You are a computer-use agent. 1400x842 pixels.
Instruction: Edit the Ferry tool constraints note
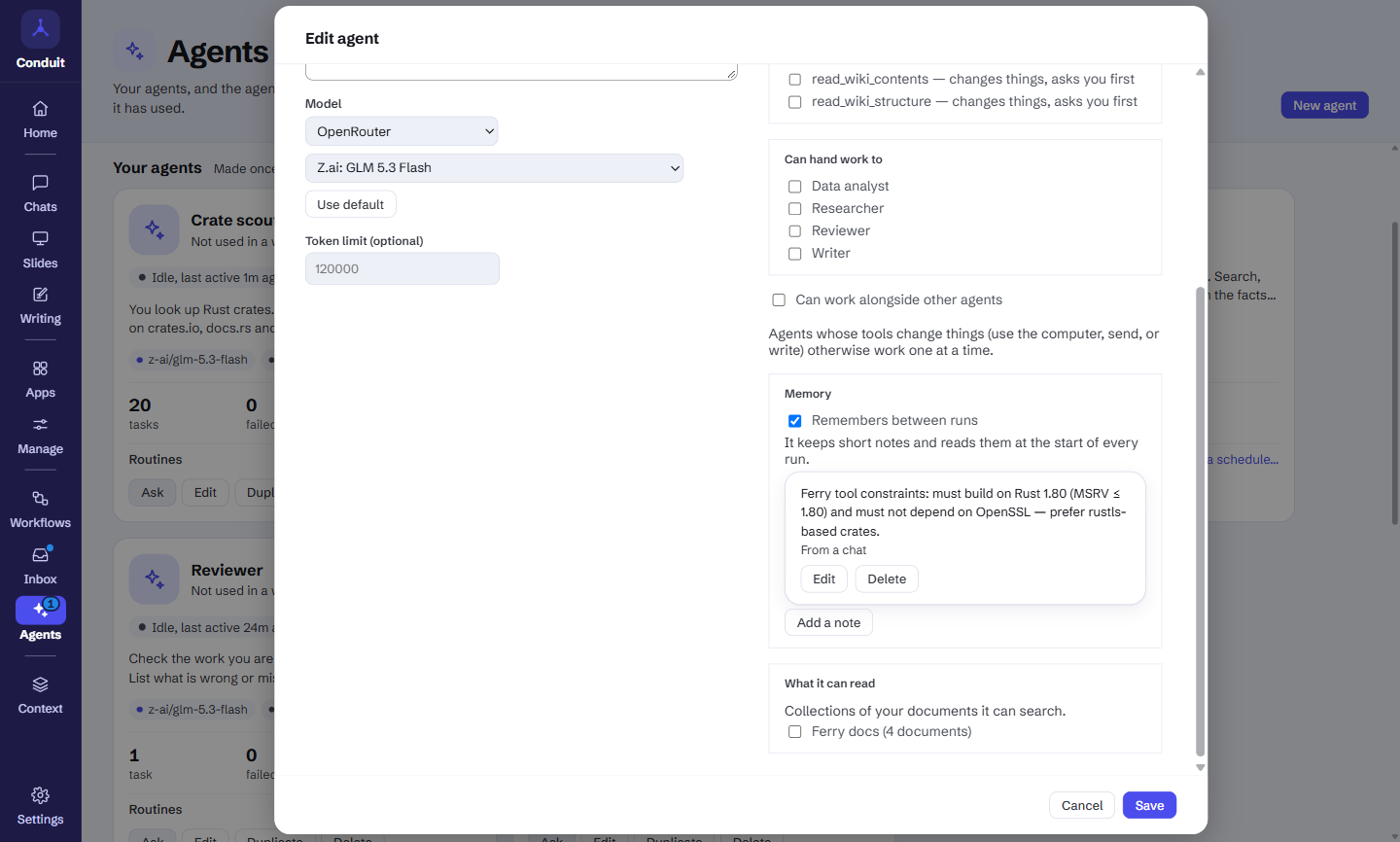[x=823, y=579]
